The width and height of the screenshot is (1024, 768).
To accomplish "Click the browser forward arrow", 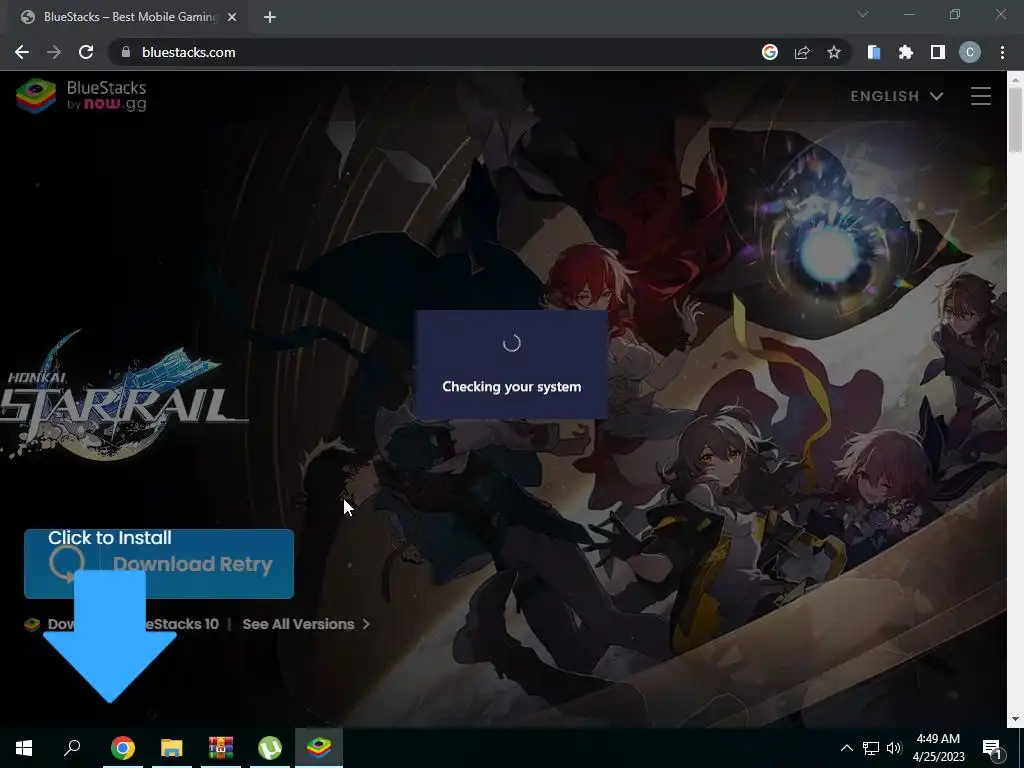I will (54, 52).
